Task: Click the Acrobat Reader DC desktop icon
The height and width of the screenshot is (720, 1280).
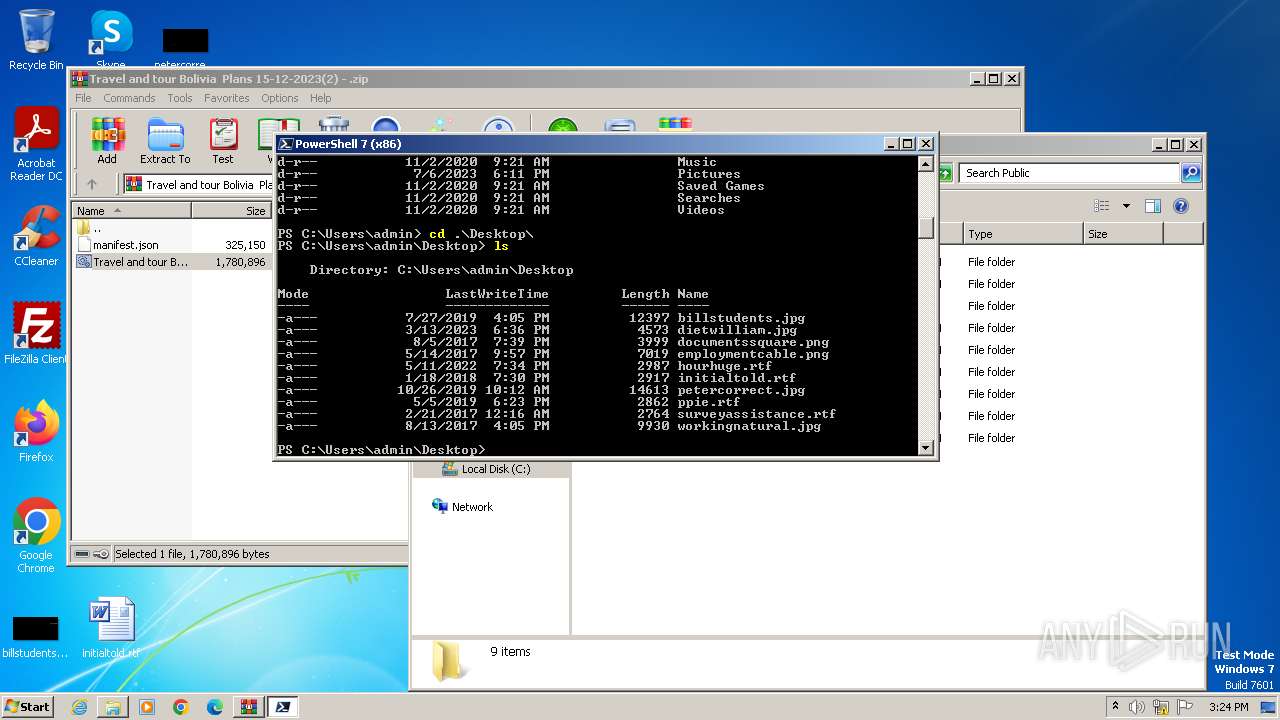Action: coord(36,145)
